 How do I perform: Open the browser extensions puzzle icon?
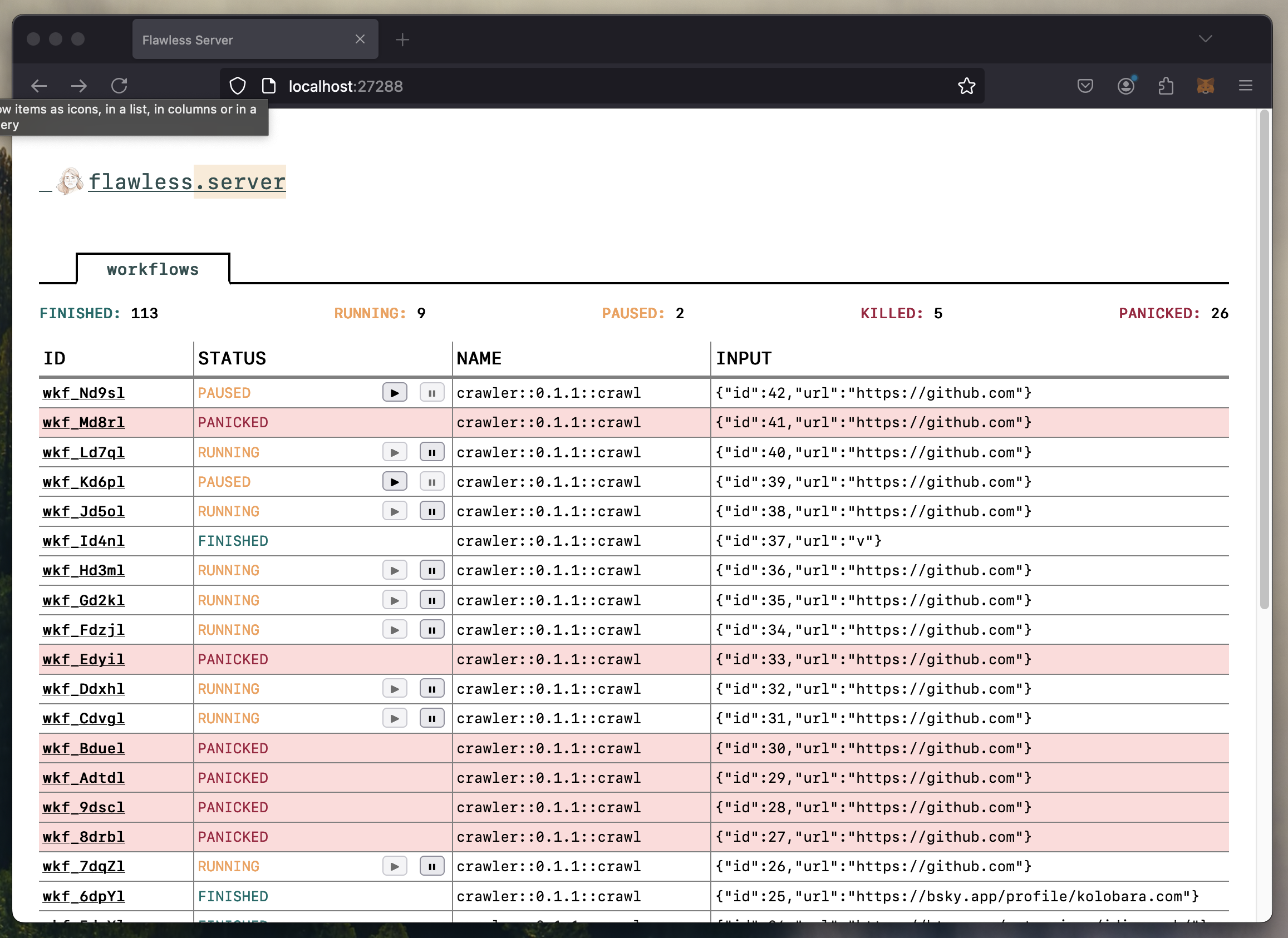tap(1166, 86)
